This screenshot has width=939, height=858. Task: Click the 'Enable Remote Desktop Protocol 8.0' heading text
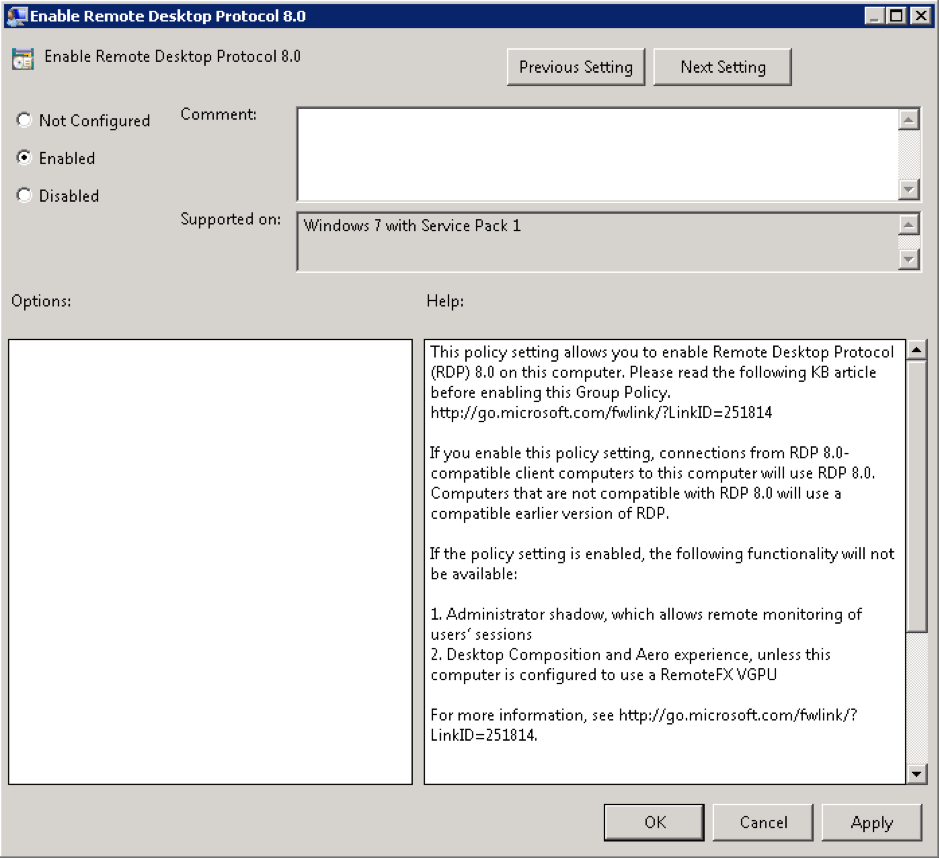point(172,56)
